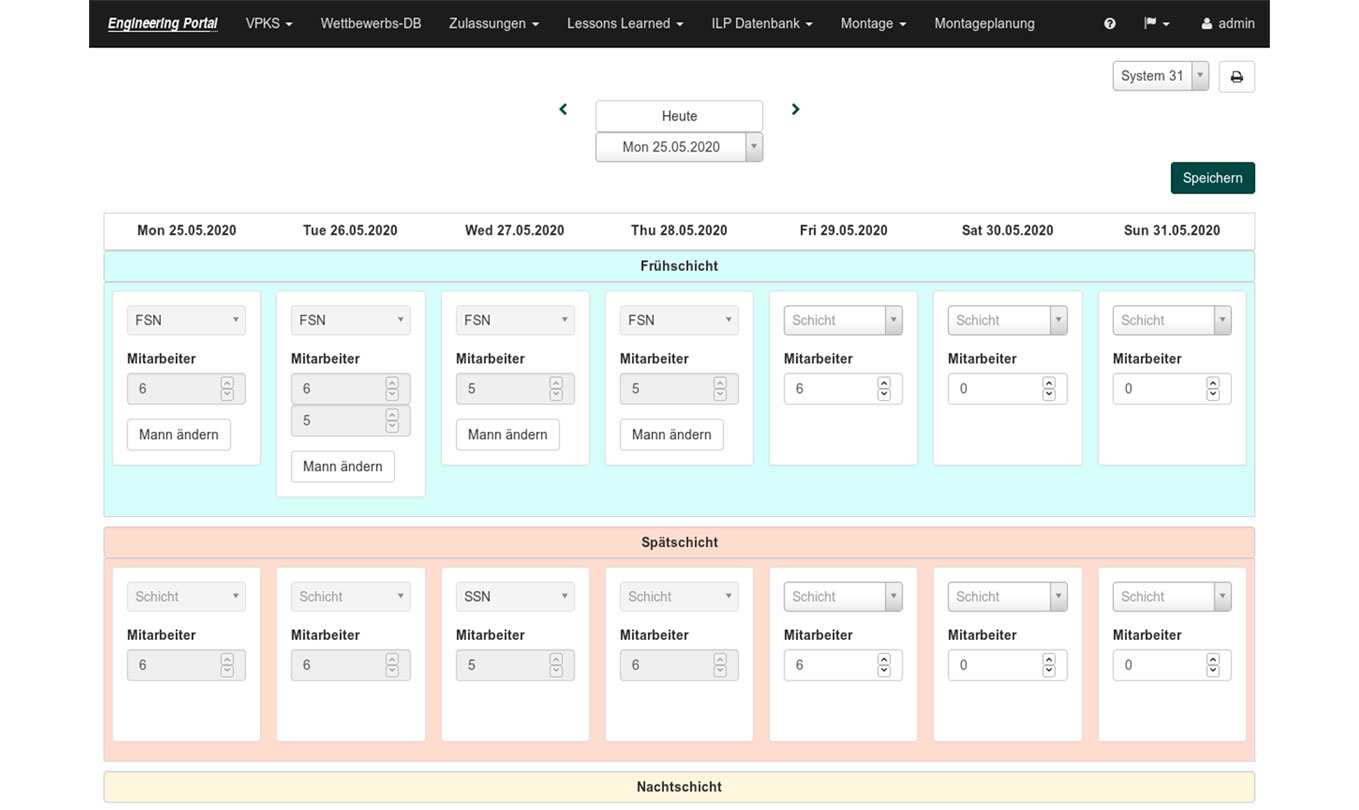Click the Speichern button
Image resolution: width=1359 pixels, height=810 pixels.
(1212, 178)
